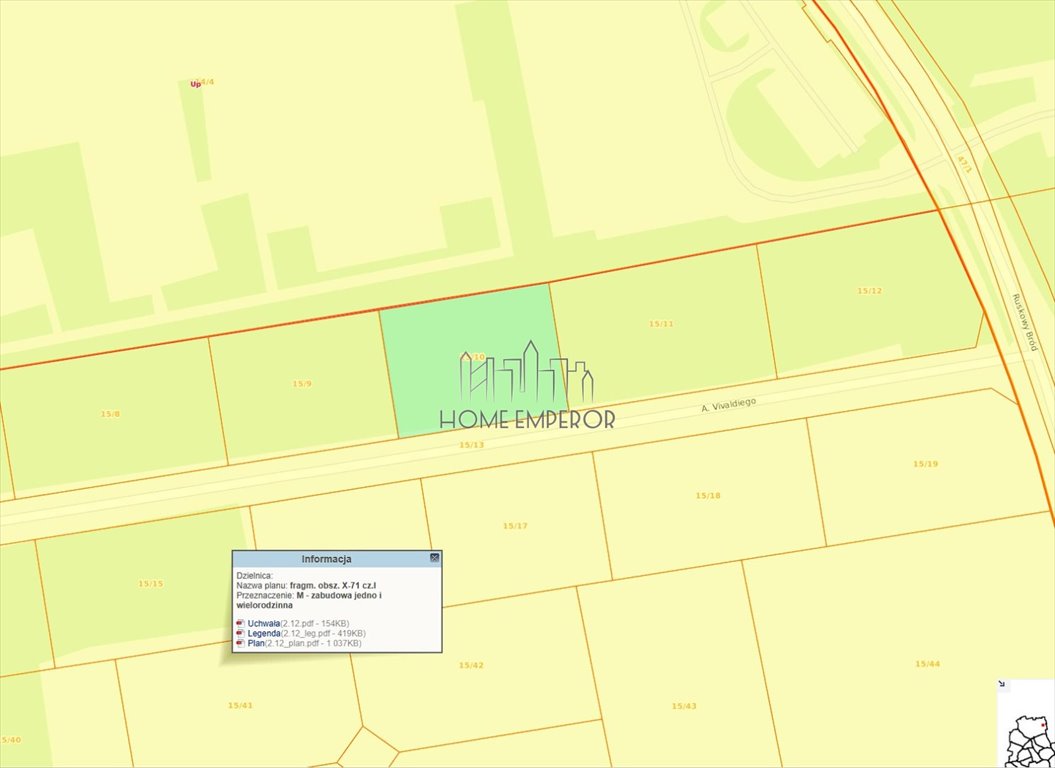Close the Informacja popup window
This screenshot has height=768, width=1055.
coord(434,558)
